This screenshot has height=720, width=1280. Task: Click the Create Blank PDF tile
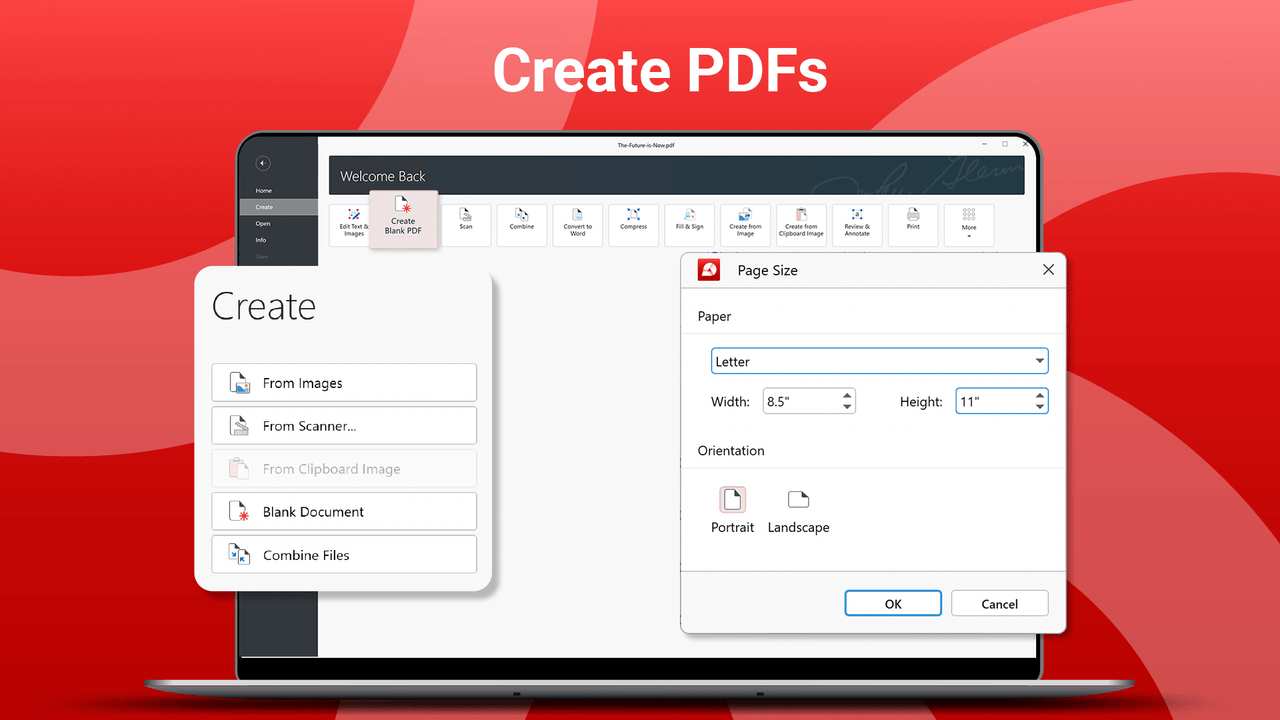[x=403, y=218]
